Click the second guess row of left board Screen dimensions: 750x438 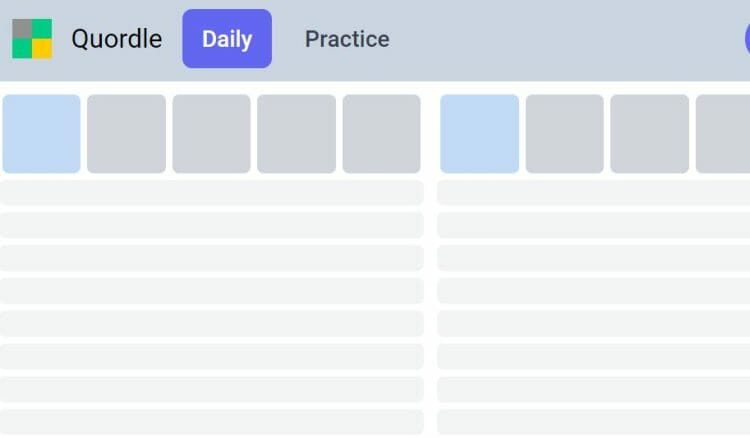pyautogui.click(x=212, y=193)
